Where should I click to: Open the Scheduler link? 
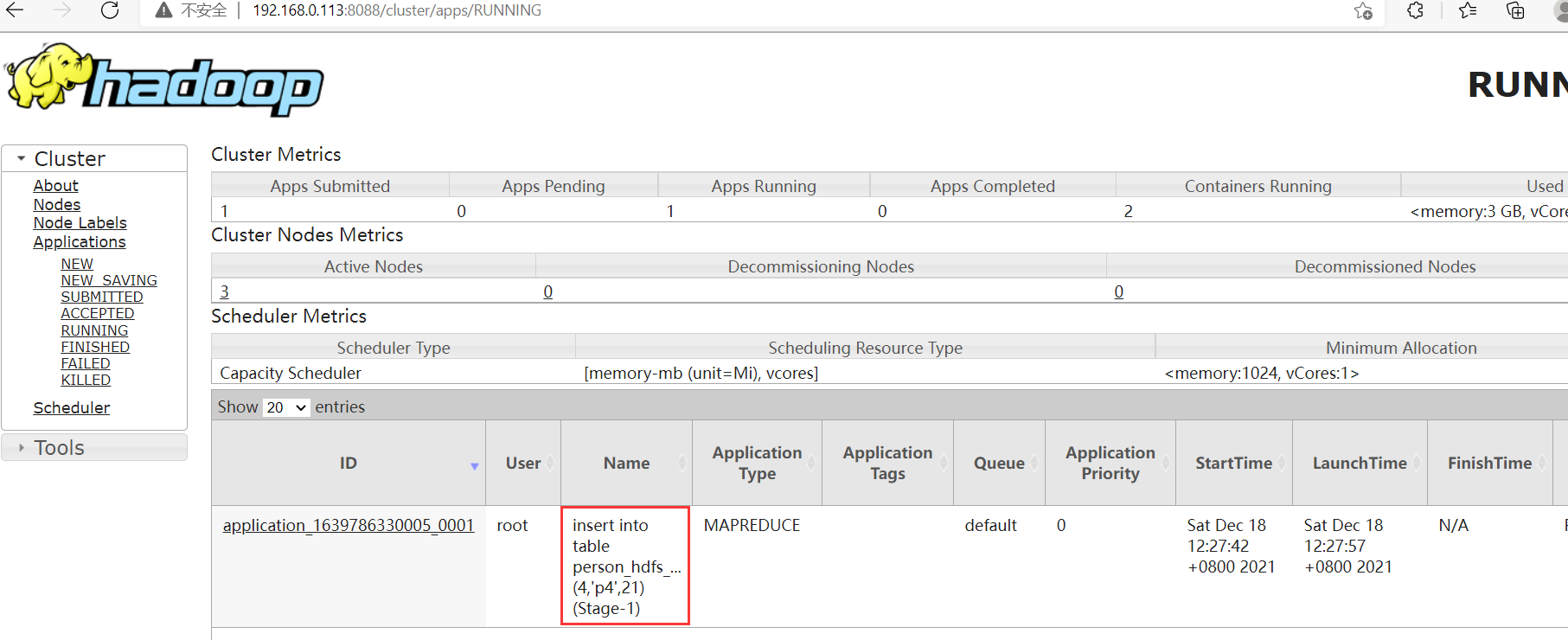[x=72, y=408]
